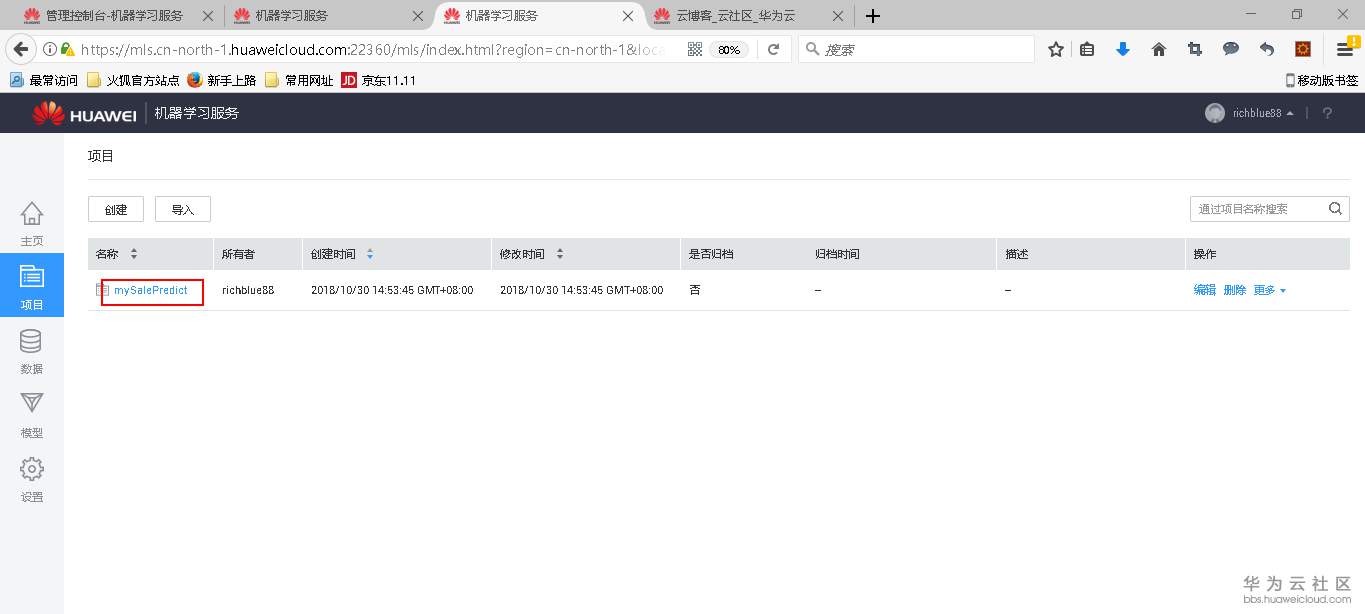The width and height of the screenshot is (1365, 614).
Task: Click inside the 通过项目名称搜索 input field
Action: point(1250,208)
